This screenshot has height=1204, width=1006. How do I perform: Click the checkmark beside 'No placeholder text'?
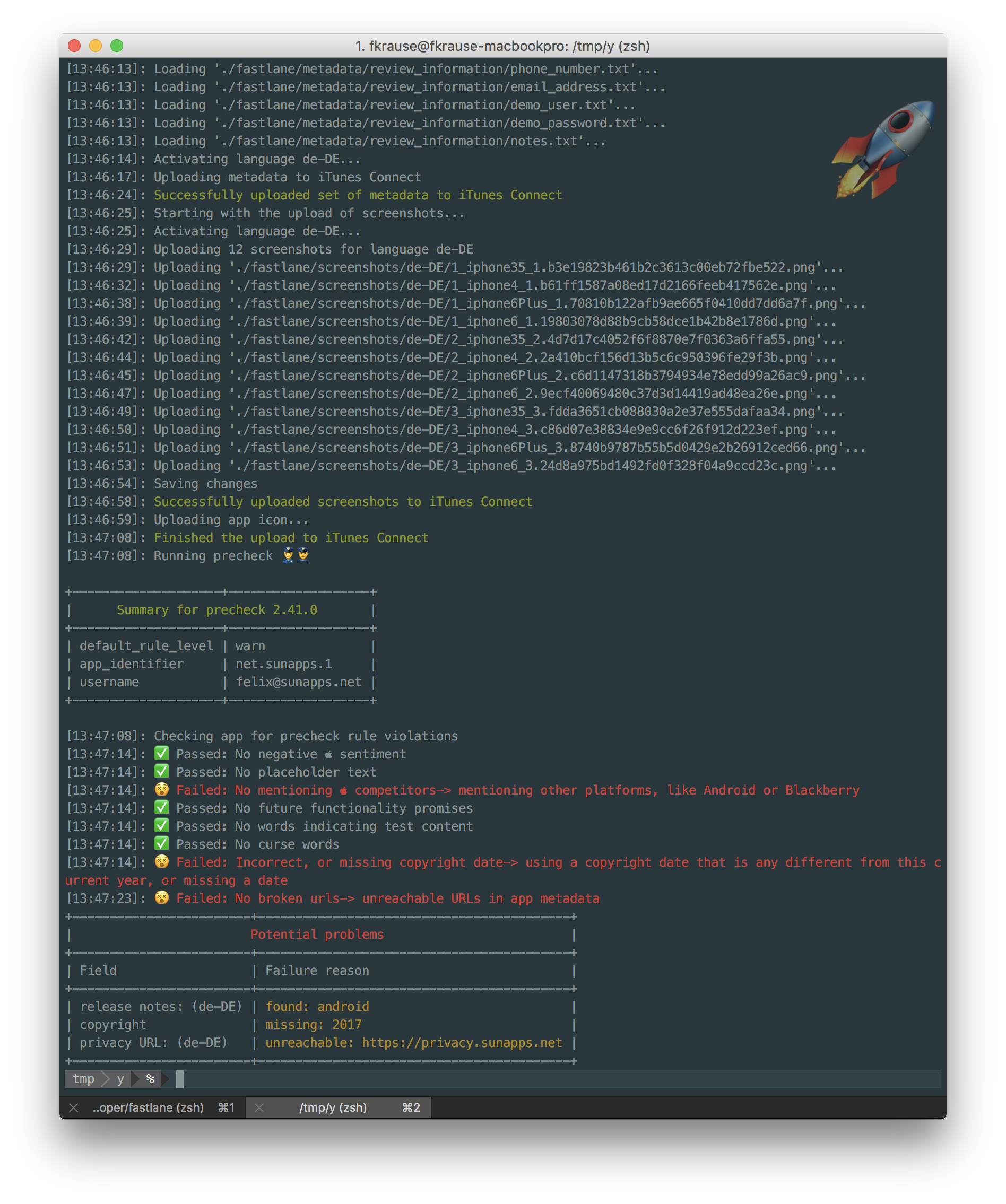pos(162,771)
